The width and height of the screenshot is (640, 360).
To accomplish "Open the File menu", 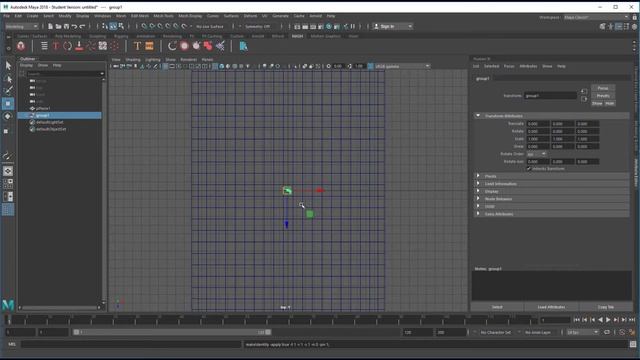I will pyautogui.click(x=7, y=16).
